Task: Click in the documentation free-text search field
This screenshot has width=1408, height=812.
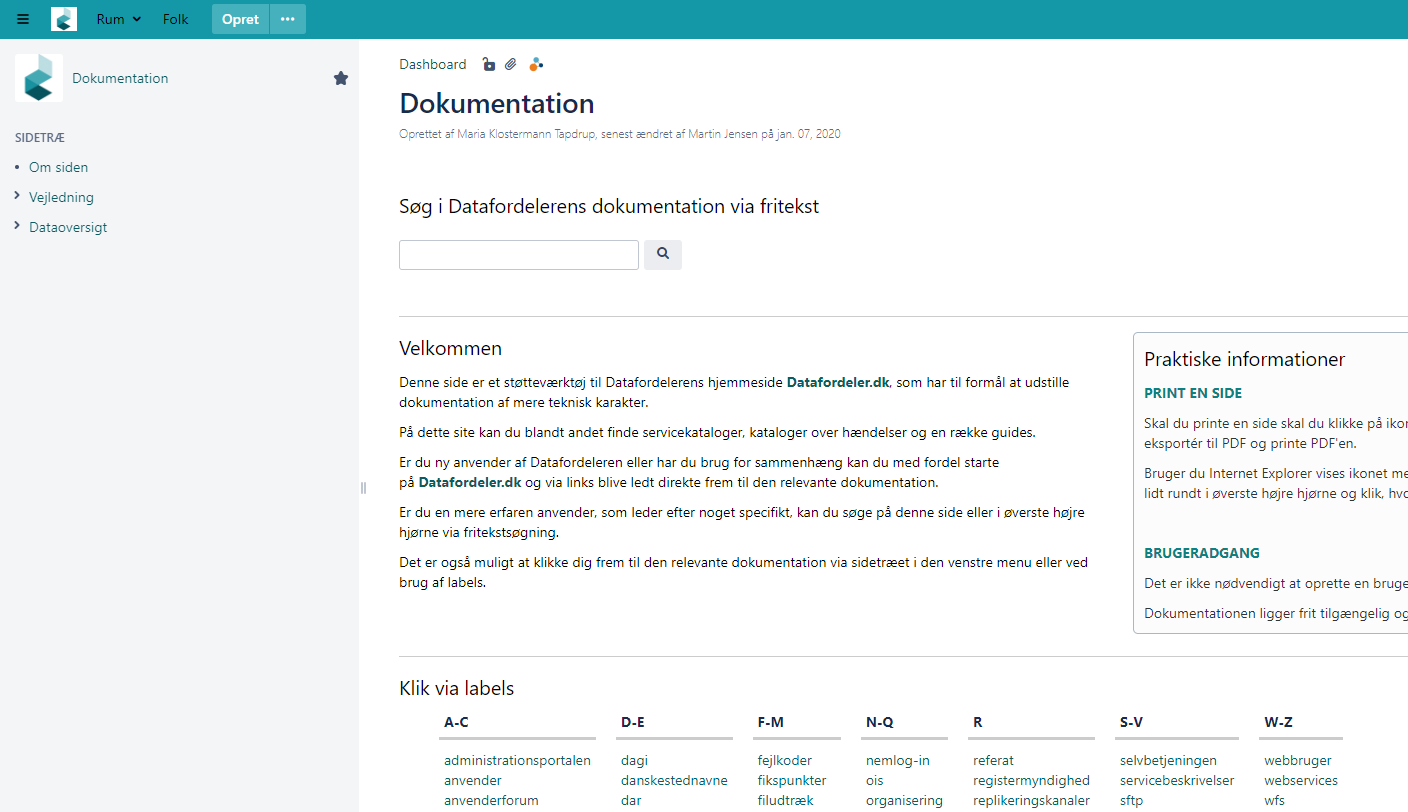Action: (518, 255)
